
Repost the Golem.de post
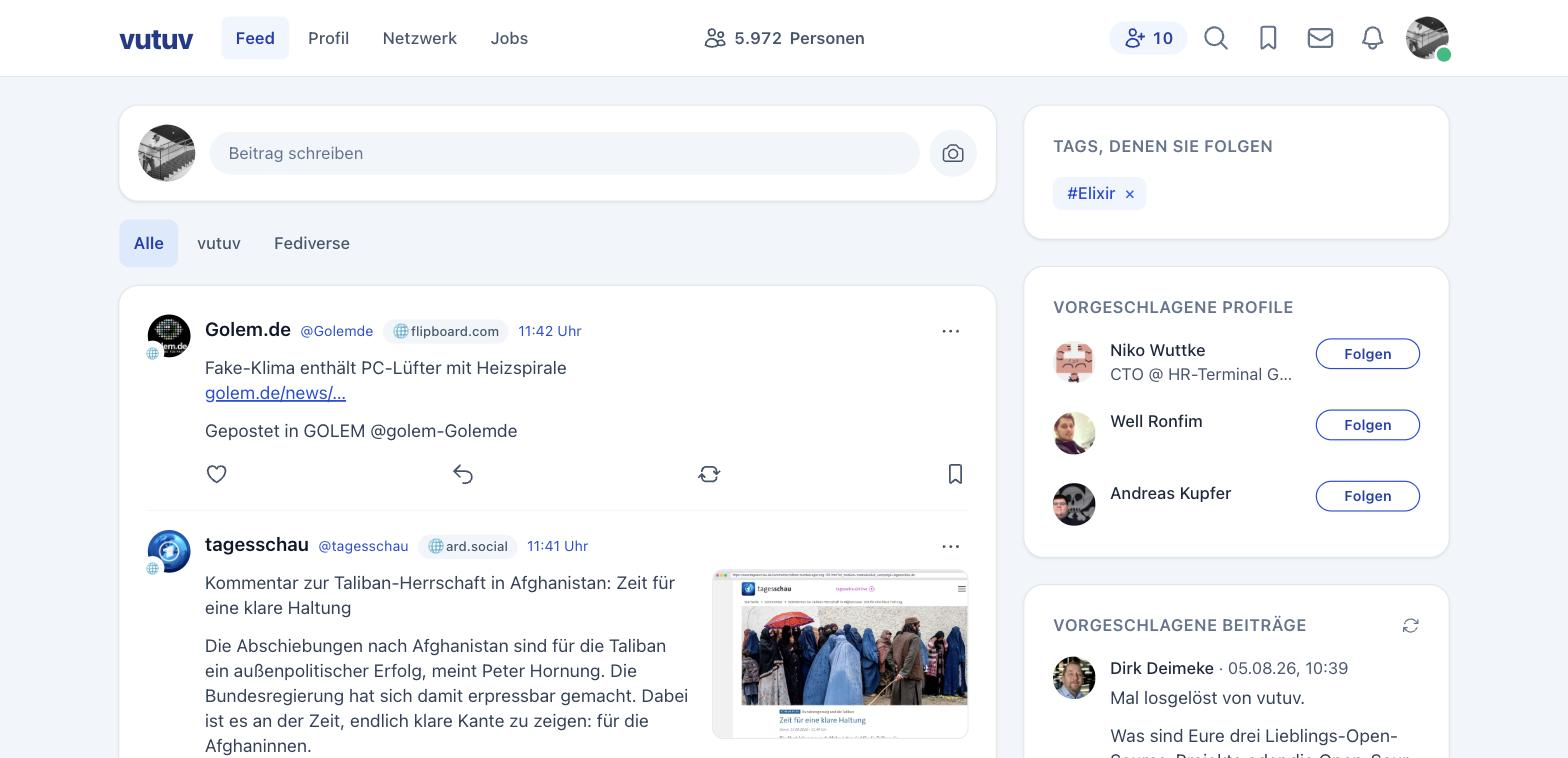point(709,474)
